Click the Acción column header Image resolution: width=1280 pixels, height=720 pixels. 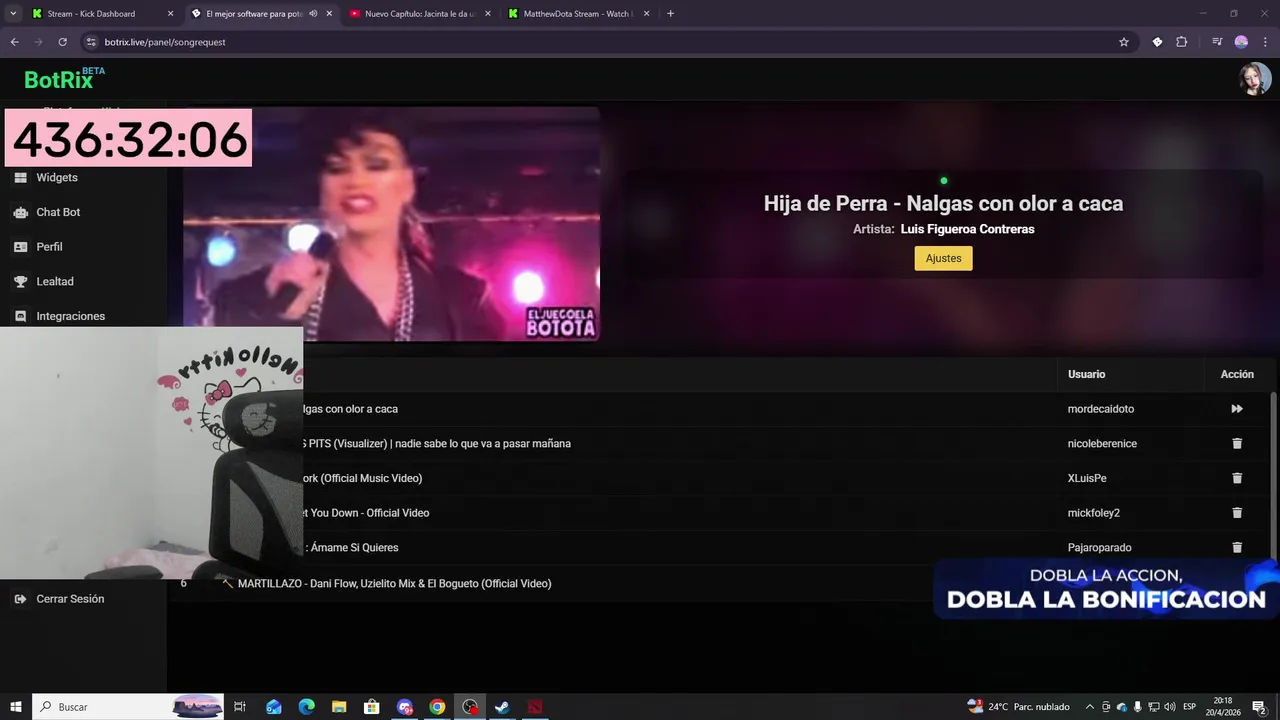[x=1237, y=374]
